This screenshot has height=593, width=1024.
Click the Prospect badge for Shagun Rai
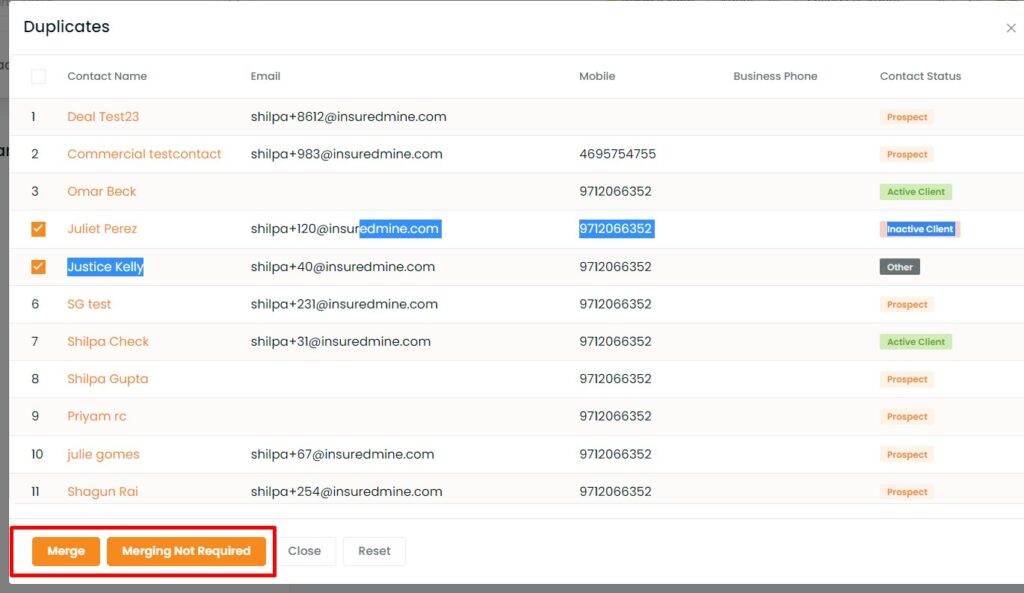pyautogui.click(x=907, y=492)
